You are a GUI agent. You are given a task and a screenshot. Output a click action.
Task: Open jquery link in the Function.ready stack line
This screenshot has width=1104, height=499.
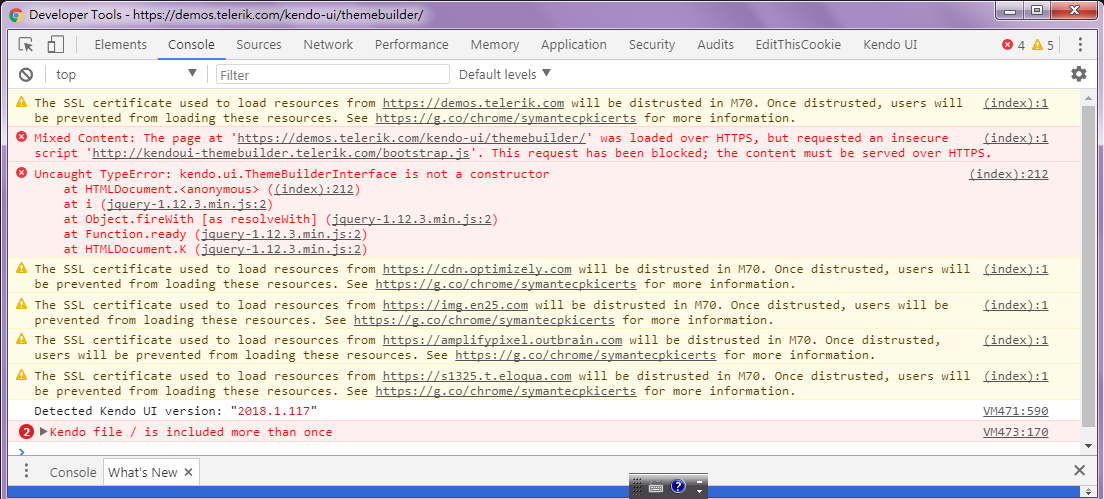coord(281,234)
